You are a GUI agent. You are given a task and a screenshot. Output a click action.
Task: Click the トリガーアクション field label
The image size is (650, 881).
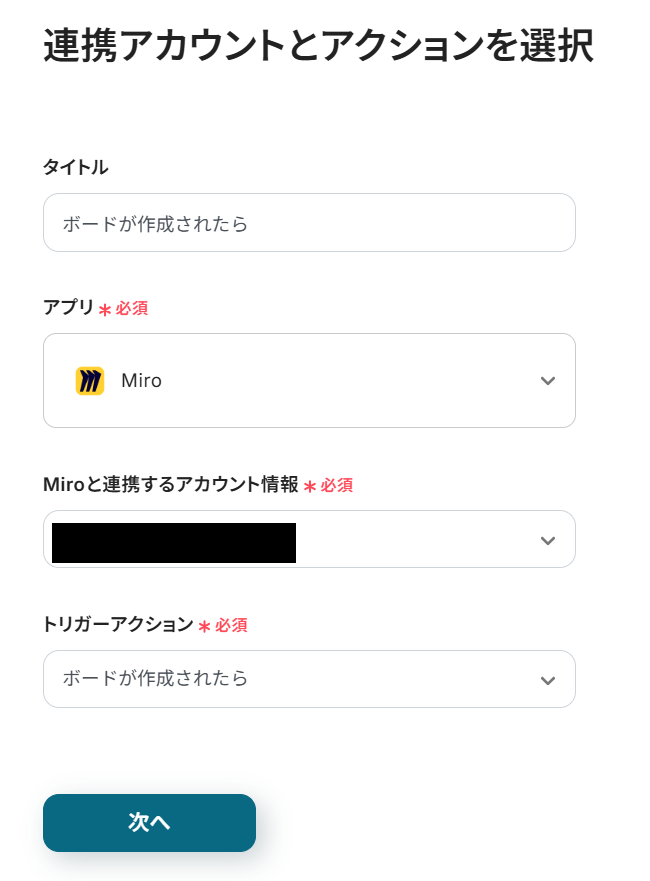pyautogui.click(x=117, y=625)
